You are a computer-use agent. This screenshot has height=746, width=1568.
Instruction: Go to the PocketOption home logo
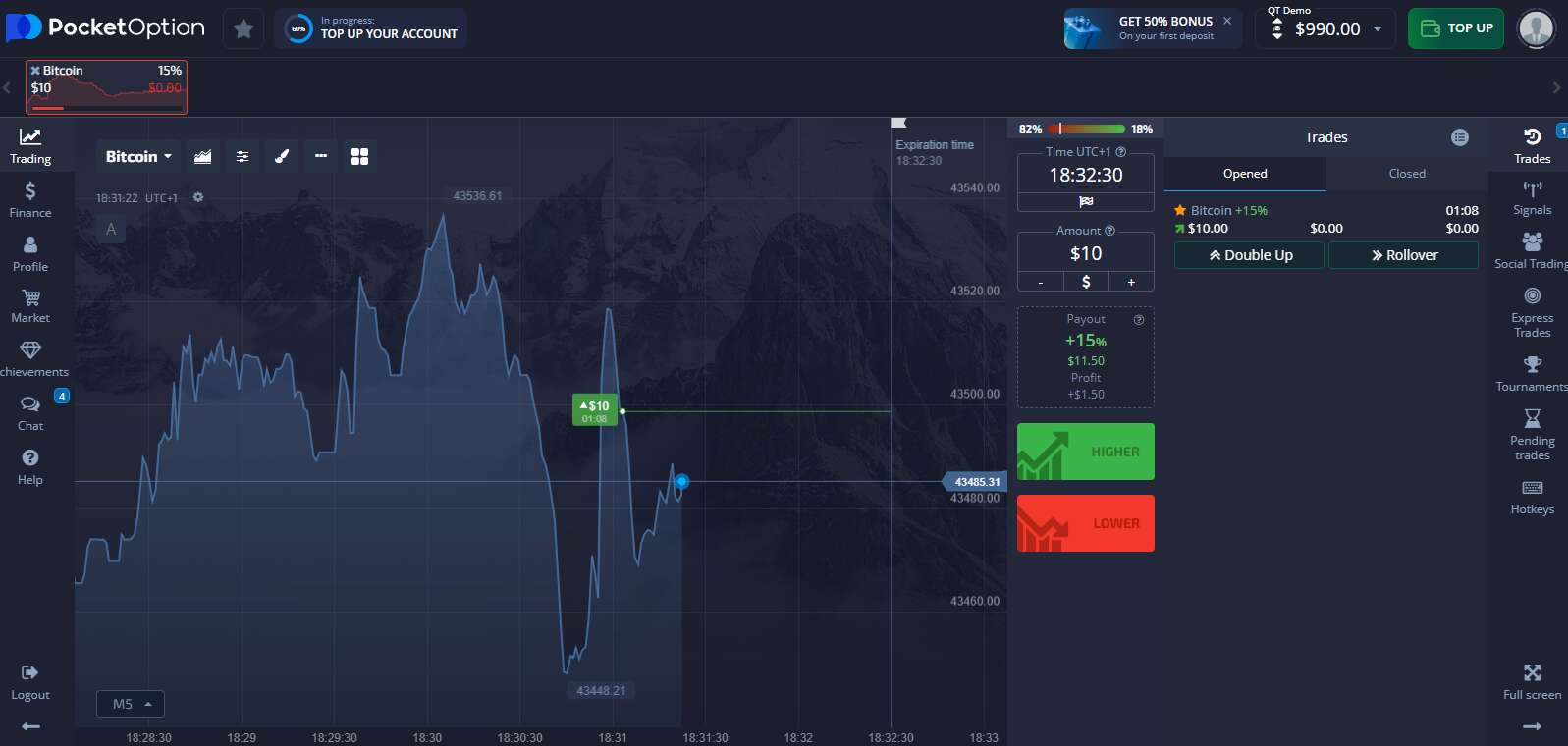pyautogui.click(x=106, y=27)
